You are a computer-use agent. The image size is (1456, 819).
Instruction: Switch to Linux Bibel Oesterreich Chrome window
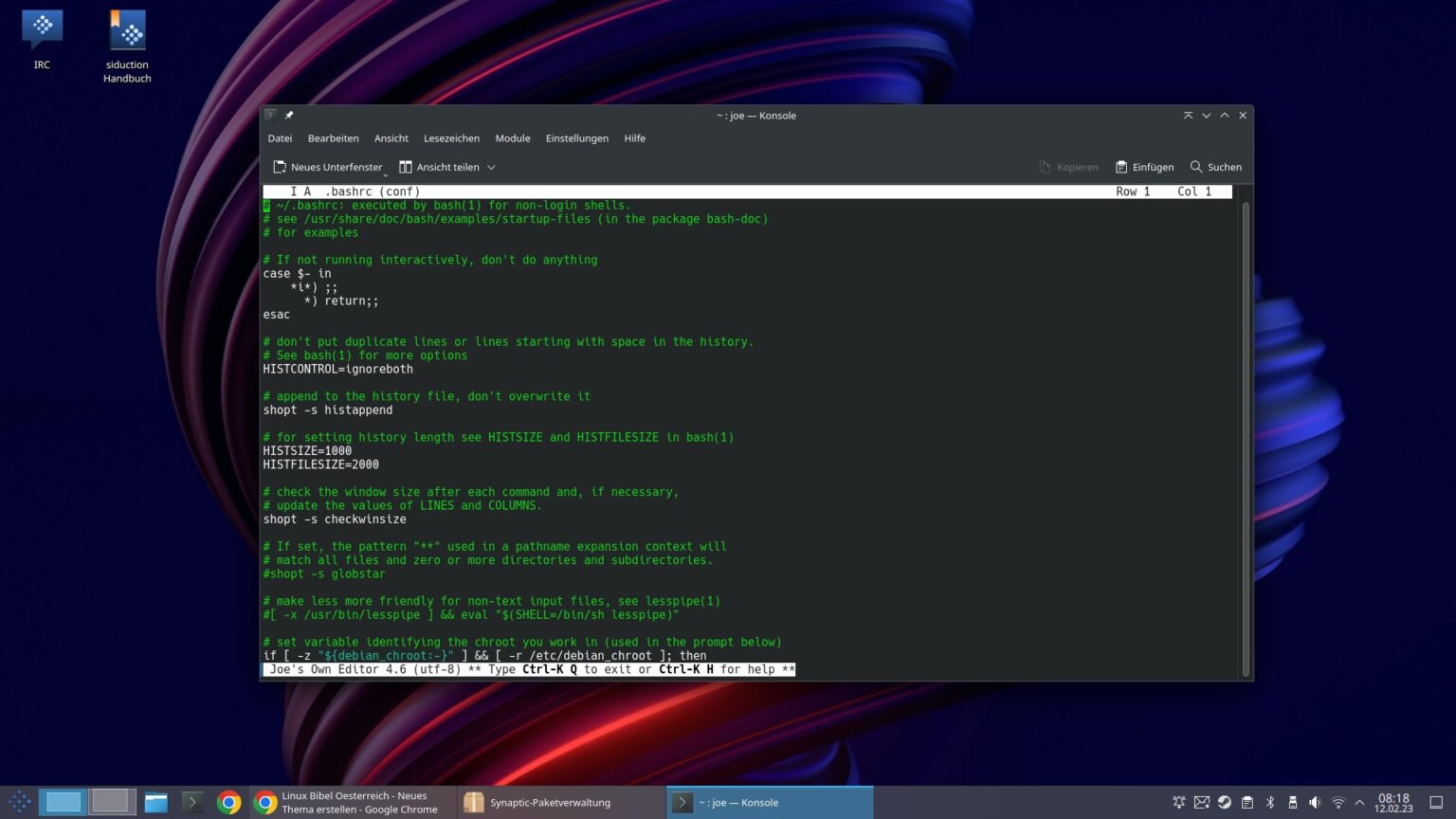click(x=353, y=802)
